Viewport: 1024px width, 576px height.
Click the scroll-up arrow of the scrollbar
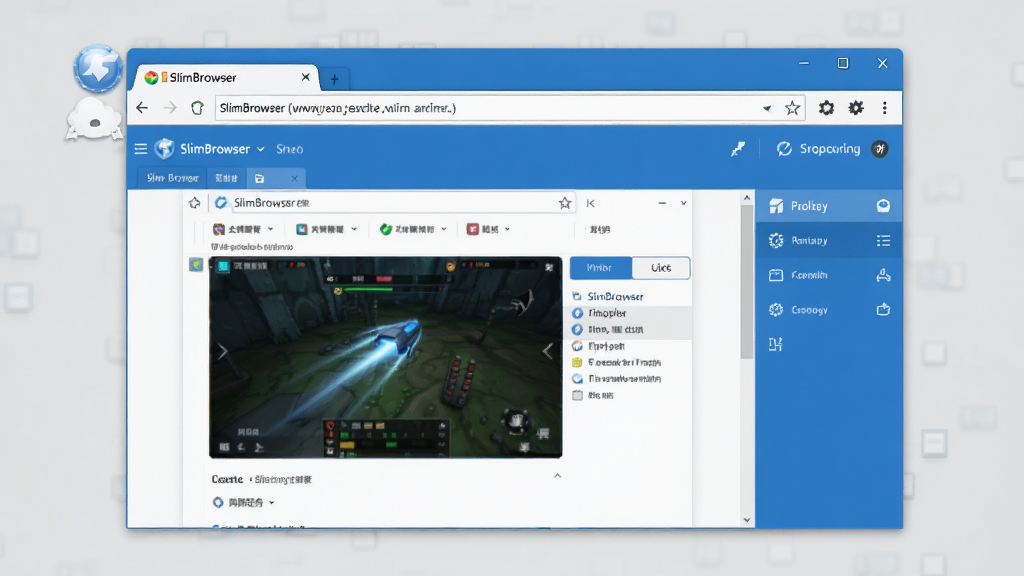click(x=746, y=197)
